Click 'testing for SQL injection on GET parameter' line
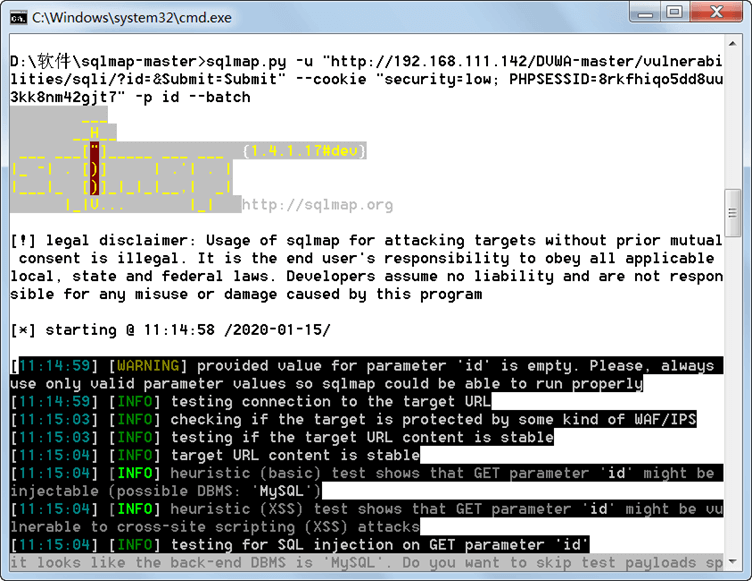The height and width of the screenshot is (581, 752). (299, 545)
